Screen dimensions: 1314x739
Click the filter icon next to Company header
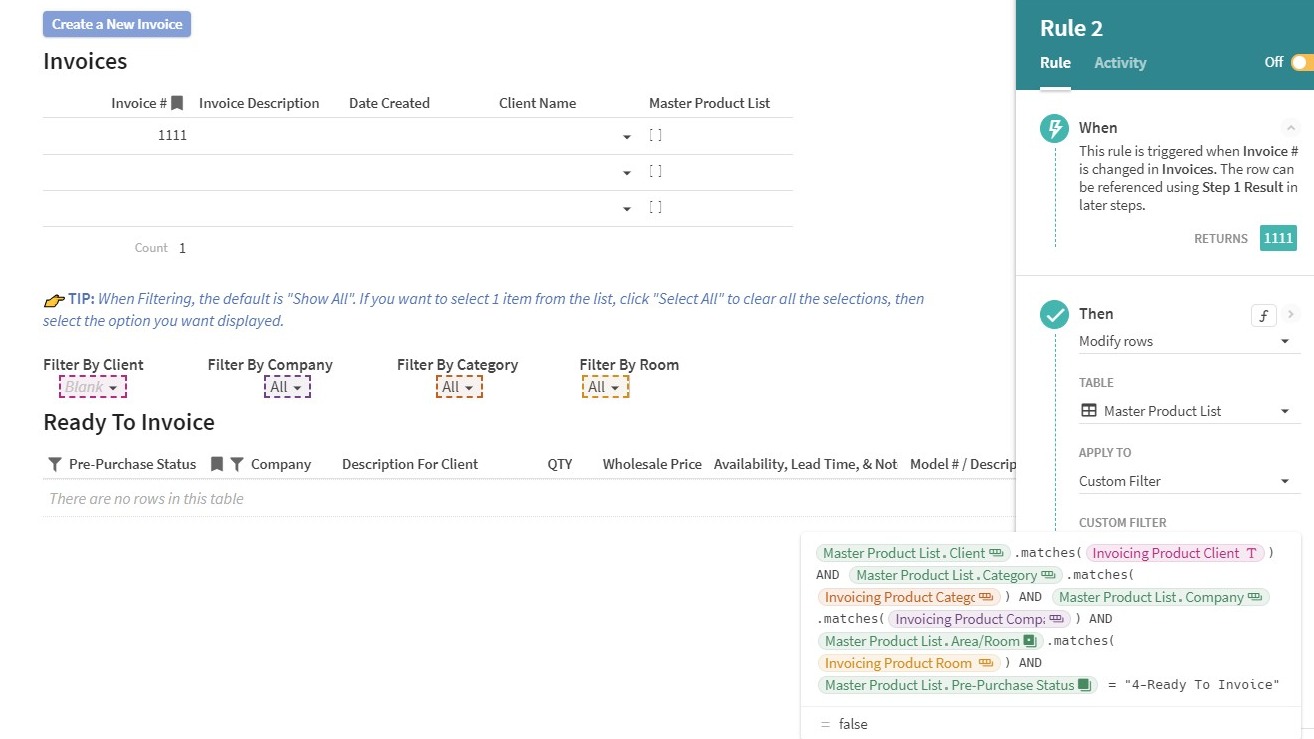pos(237,464)
